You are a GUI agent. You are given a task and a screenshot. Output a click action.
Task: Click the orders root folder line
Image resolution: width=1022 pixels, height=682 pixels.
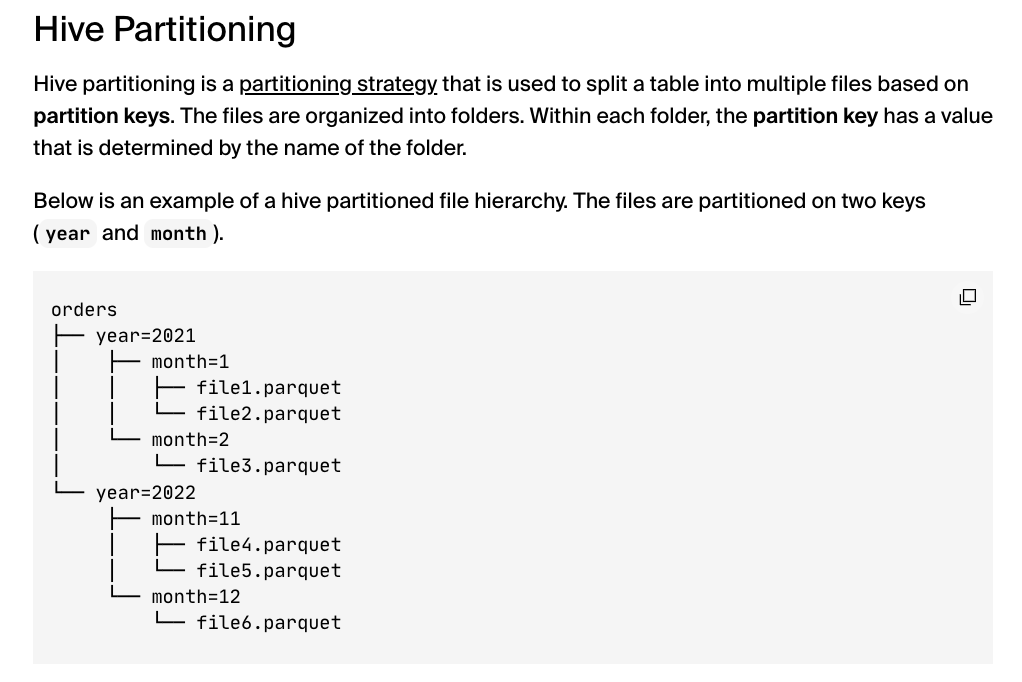[84, 310]
